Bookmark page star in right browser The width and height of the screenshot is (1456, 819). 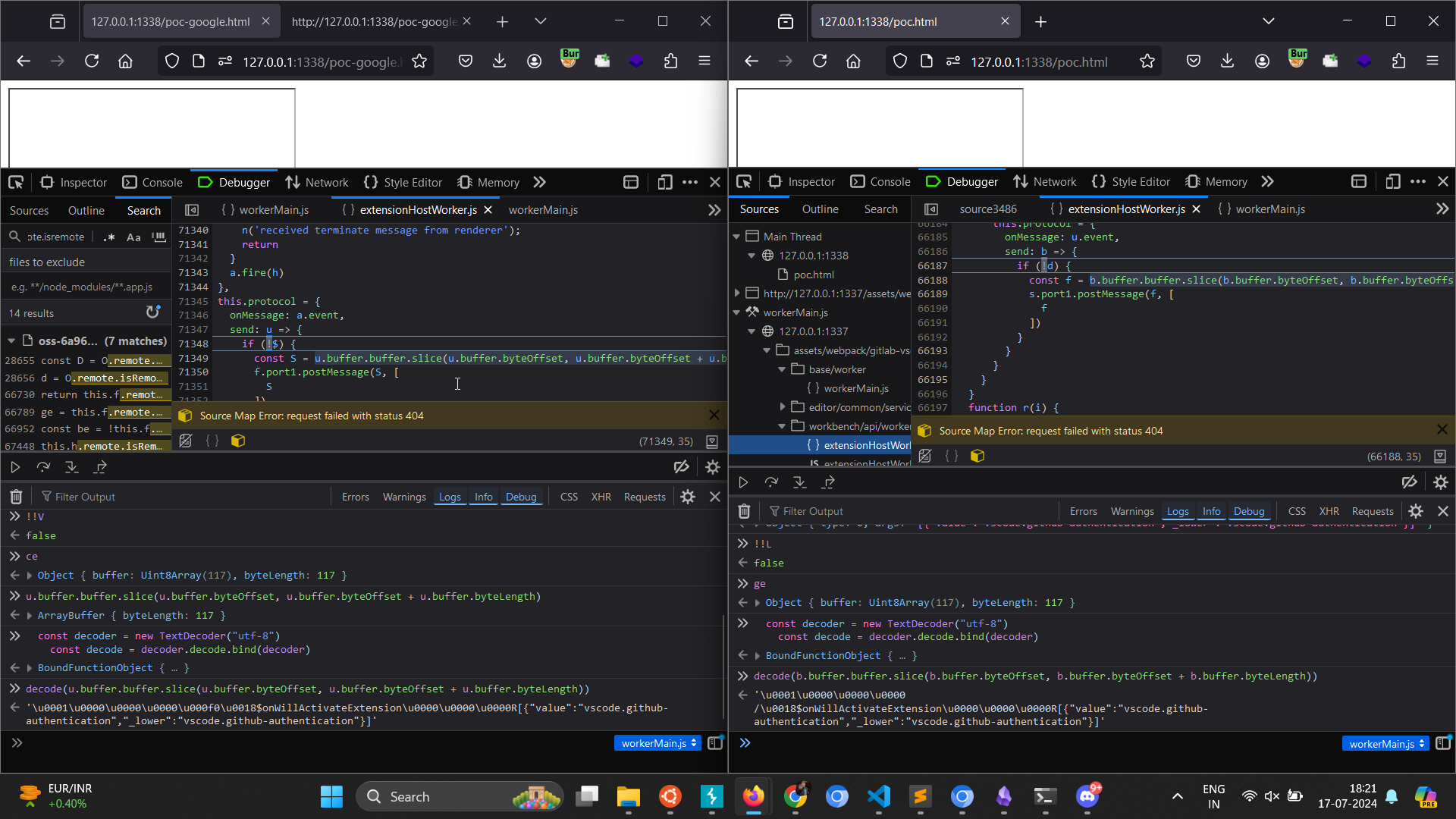pos(1147,61)
